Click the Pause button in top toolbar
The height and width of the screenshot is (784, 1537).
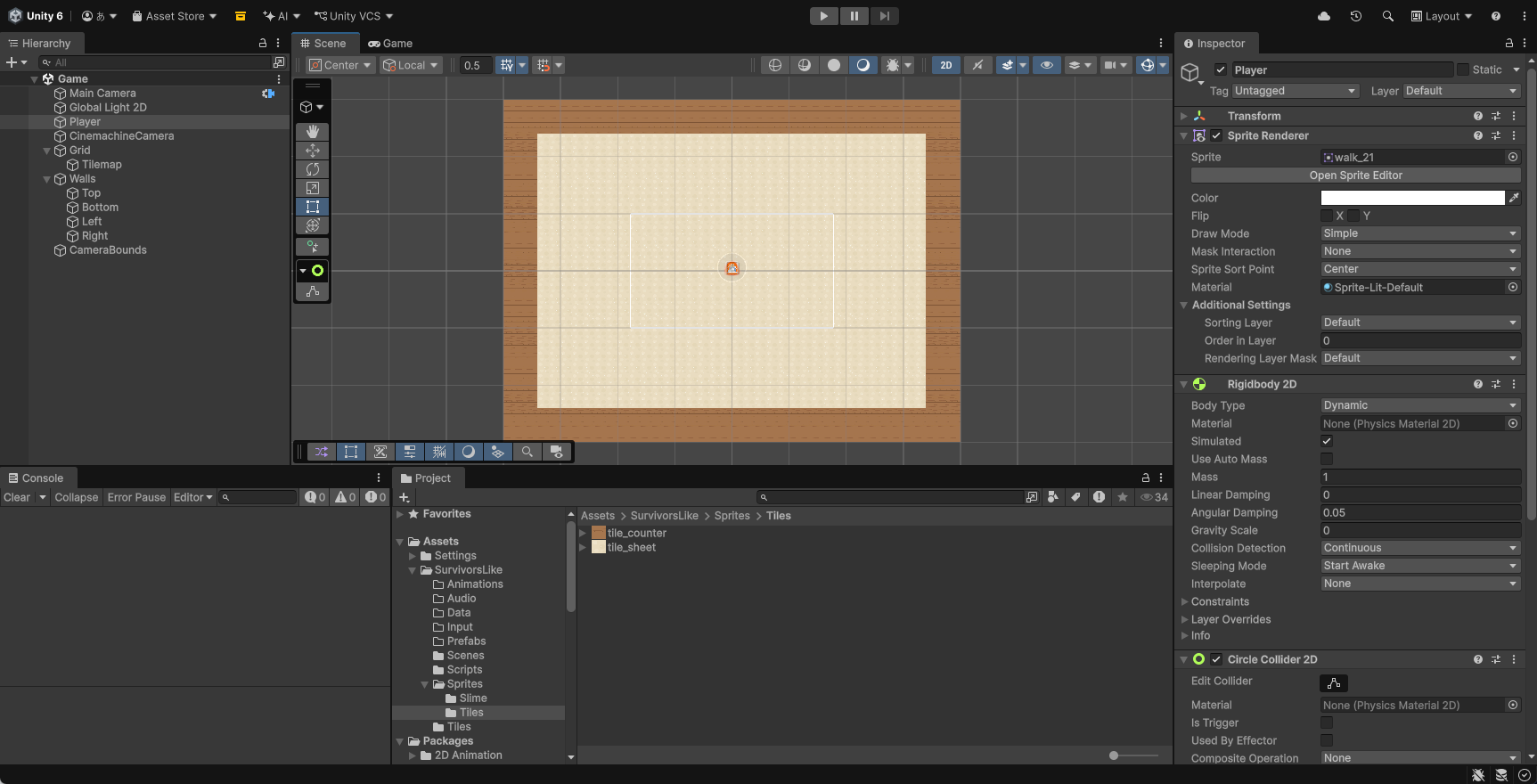pyautogui.click(x=854, y=16)
